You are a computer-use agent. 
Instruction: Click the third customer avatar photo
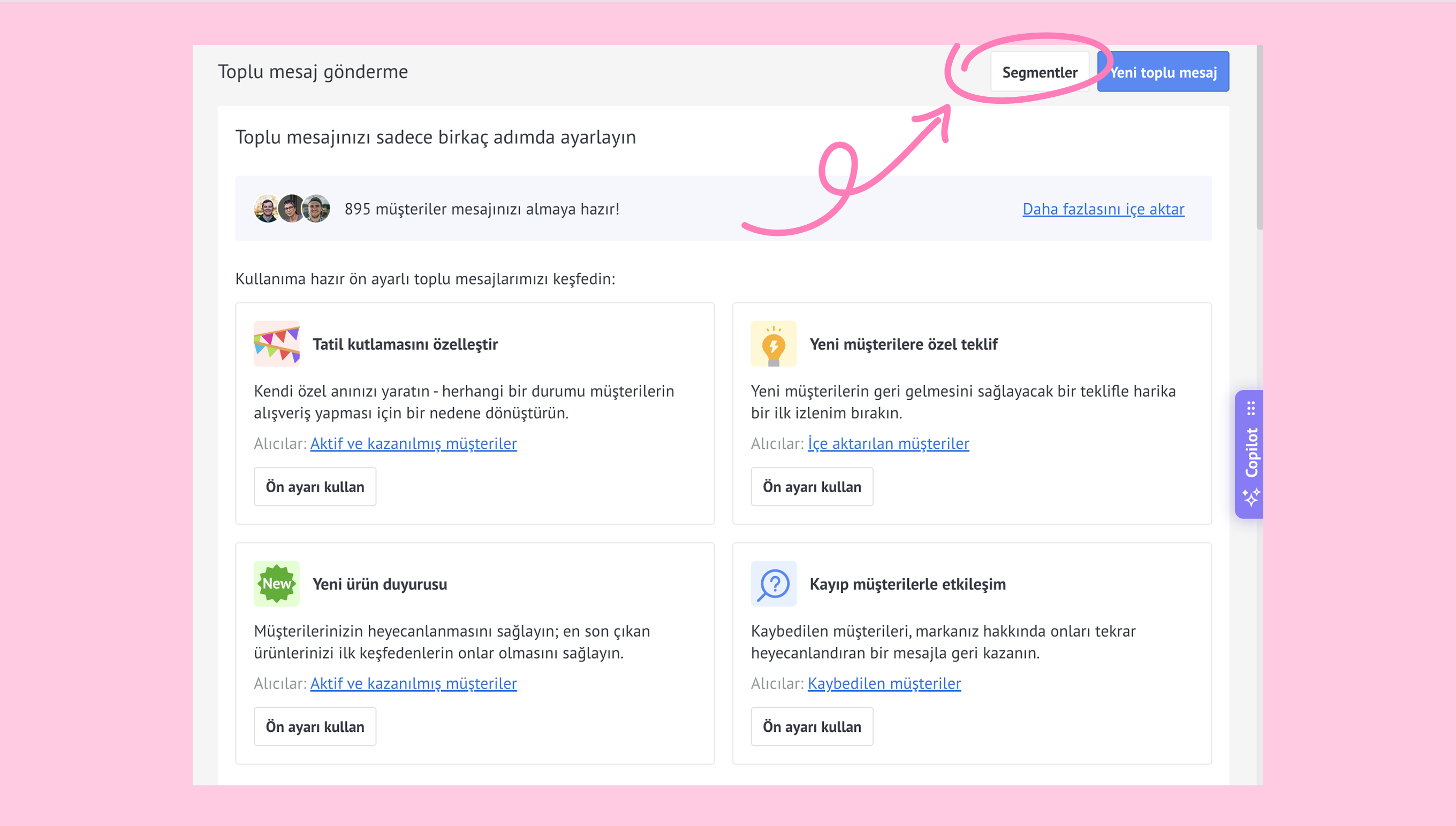point(316,209)
